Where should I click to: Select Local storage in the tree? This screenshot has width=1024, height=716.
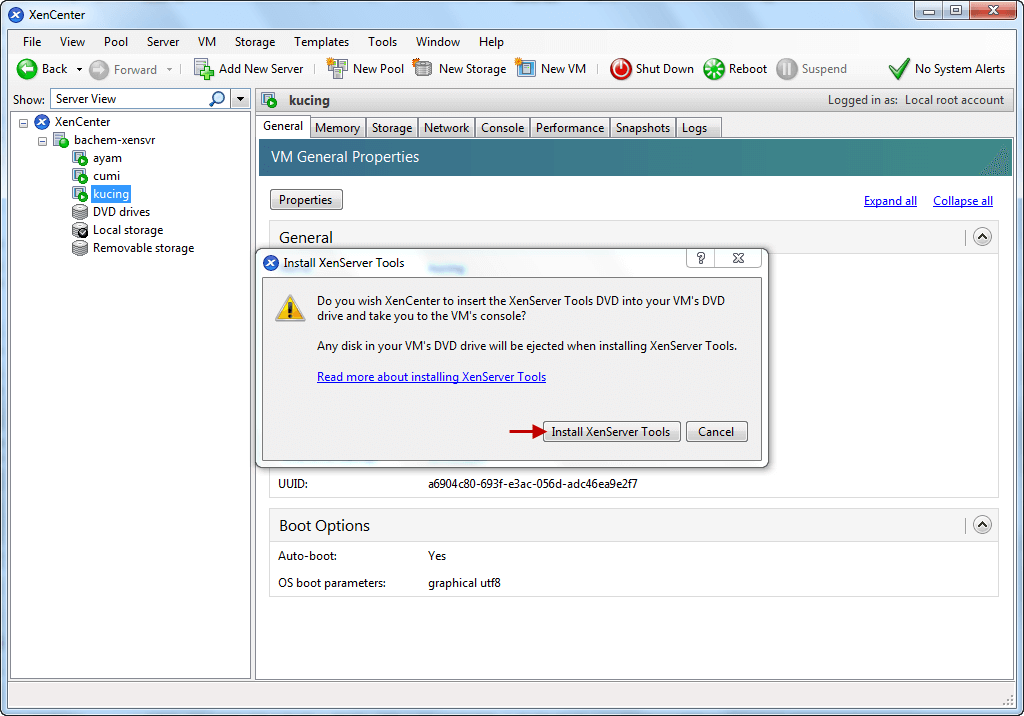128,230
